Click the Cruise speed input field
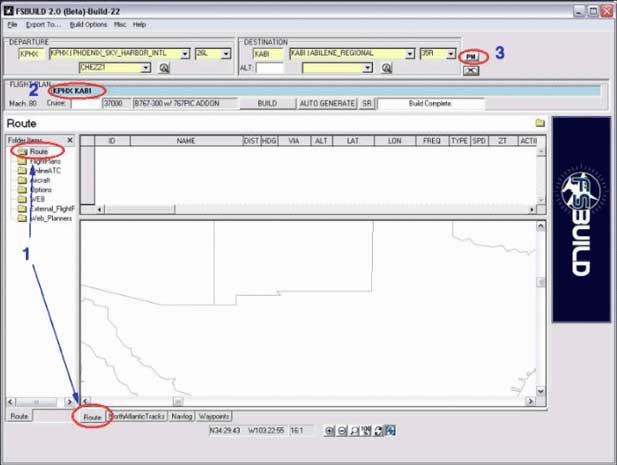 [85, 103]
